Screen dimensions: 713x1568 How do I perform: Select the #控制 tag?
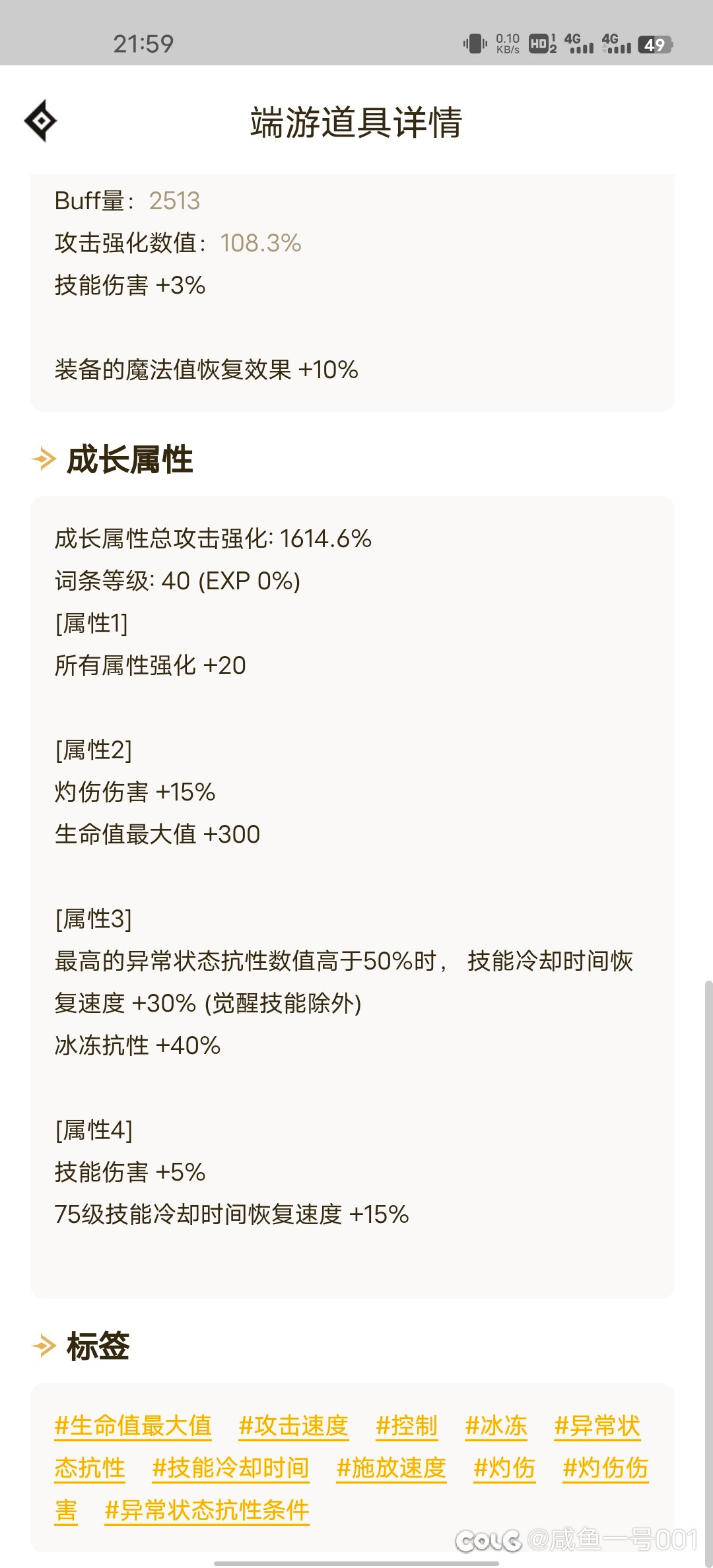click(407, 1425)
